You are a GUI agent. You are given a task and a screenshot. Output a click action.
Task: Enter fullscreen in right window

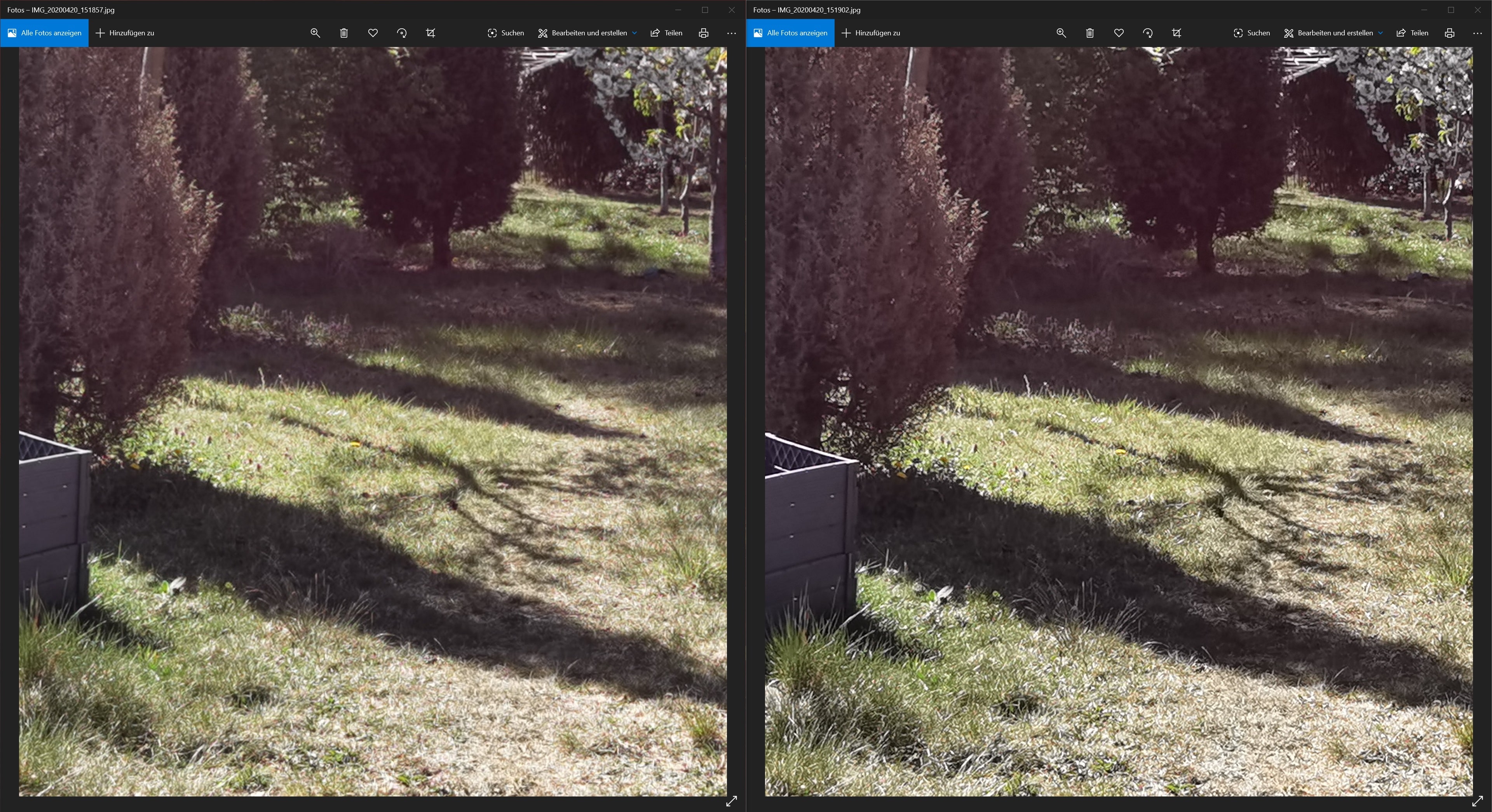click(x=1478, y=801)
